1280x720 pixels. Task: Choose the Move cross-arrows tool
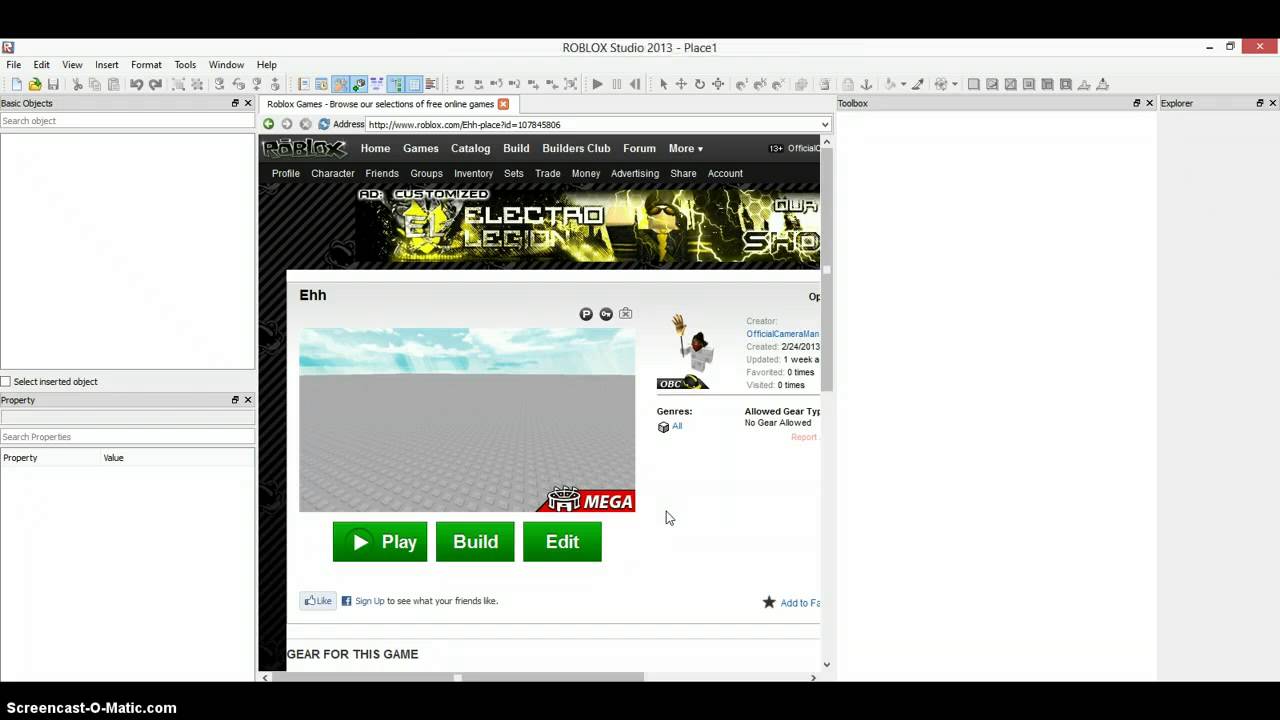point(681,84)
